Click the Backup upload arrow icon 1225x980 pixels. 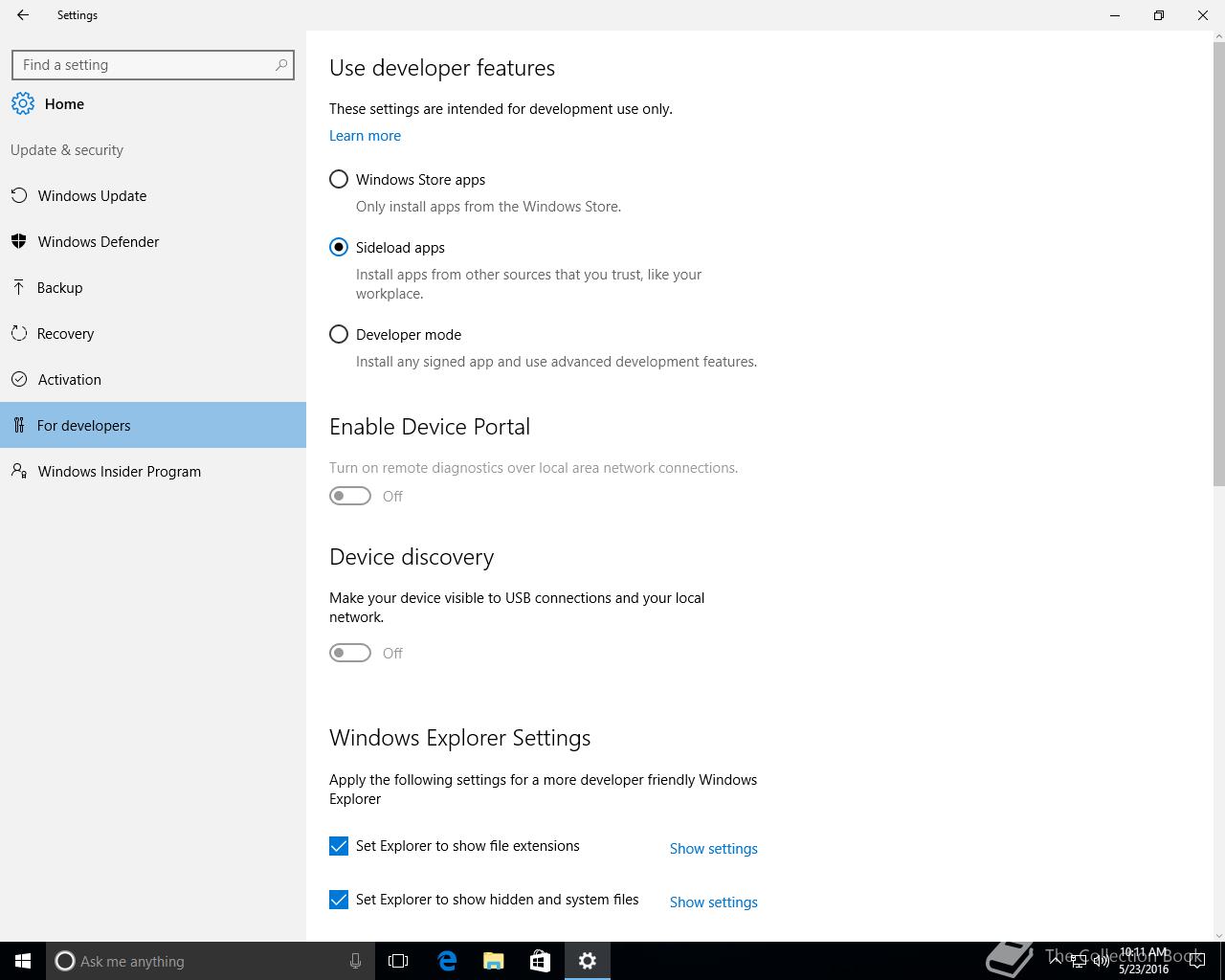(x=19, y=287)
